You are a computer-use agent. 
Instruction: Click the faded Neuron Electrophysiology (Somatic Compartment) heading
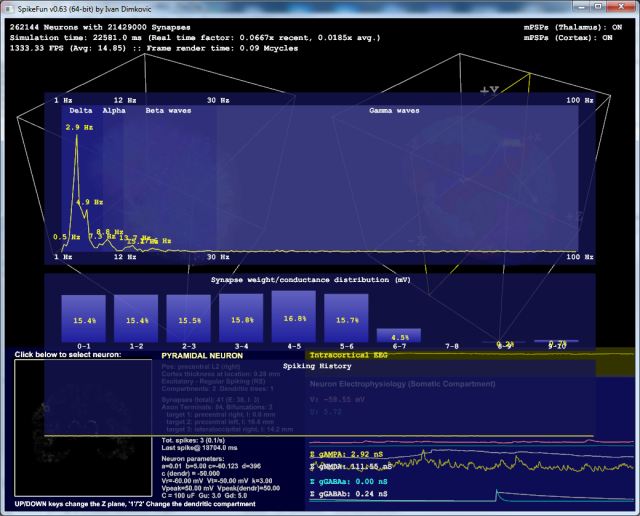(x=402, y=384)
